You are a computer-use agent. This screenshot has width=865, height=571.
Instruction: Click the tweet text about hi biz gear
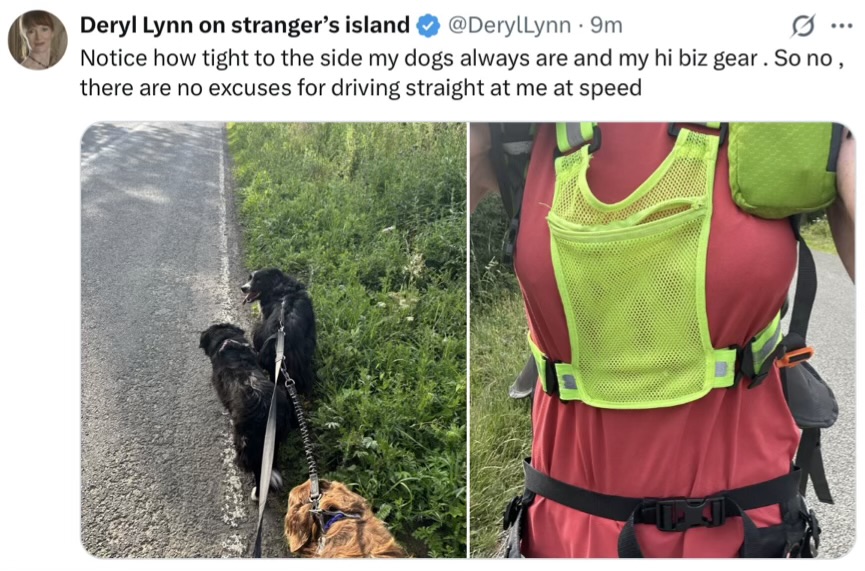pos(462,73)
